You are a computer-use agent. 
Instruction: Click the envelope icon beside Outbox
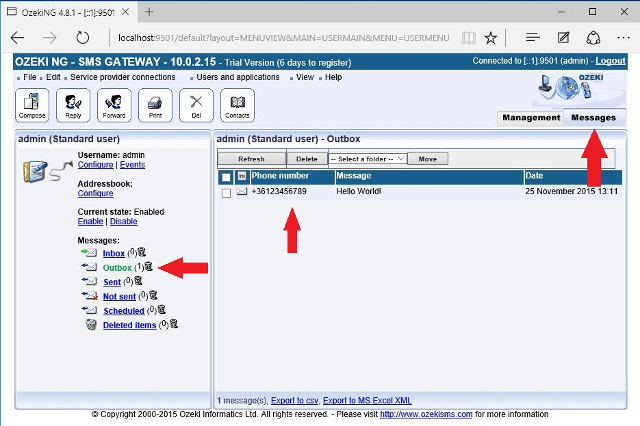89,267
